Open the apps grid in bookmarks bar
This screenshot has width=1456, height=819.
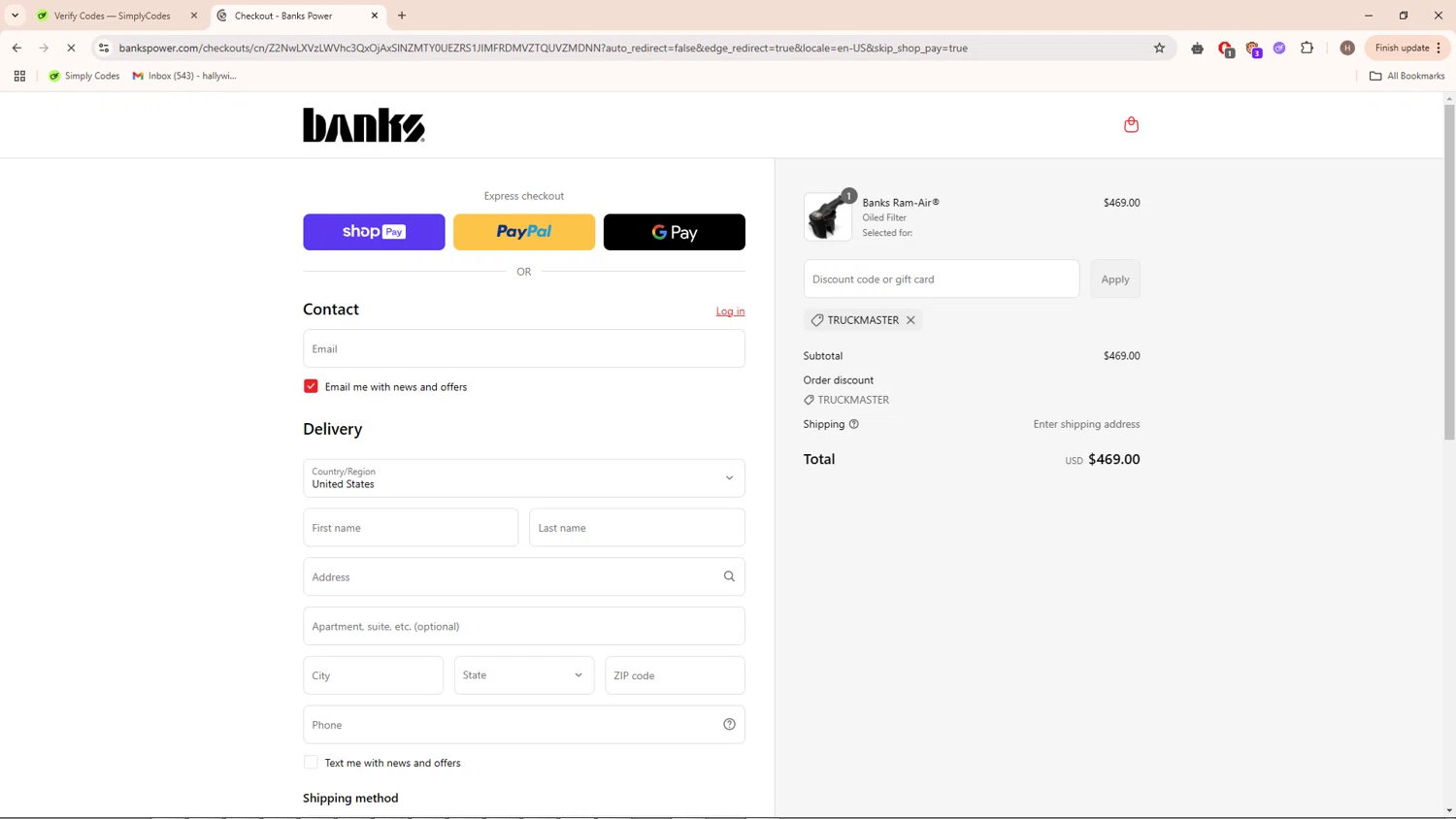click(x=19, y=76)
